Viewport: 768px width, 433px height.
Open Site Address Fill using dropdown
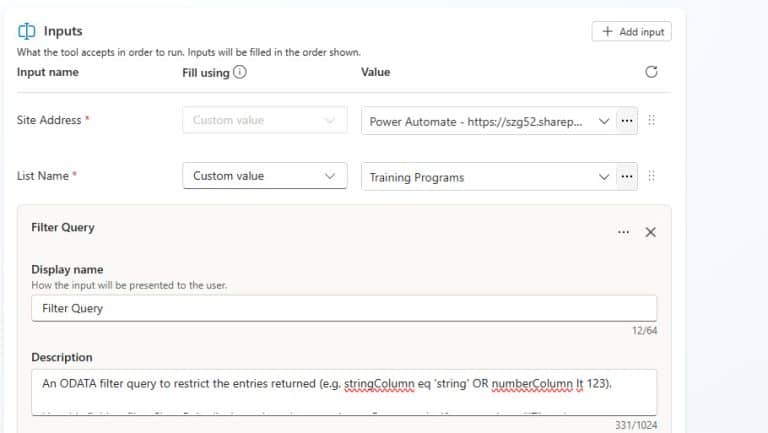(264, 120)
